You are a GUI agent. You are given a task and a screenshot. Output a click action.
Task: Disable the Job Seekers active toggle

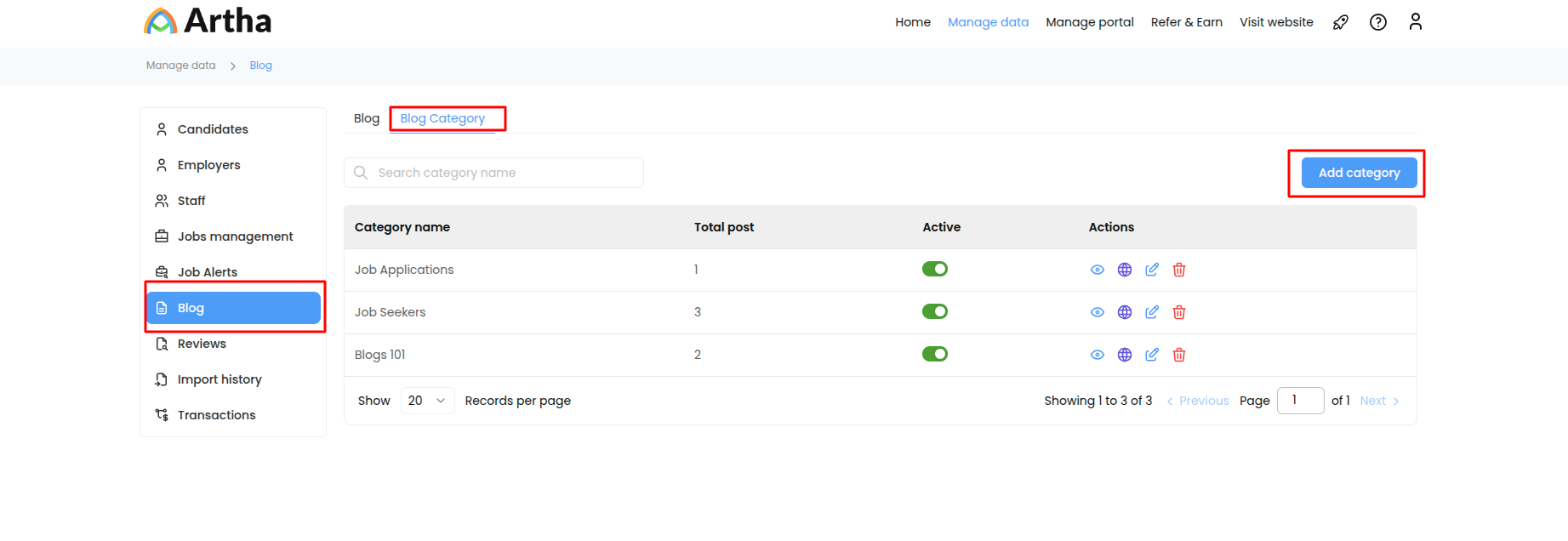click(935, 311)
